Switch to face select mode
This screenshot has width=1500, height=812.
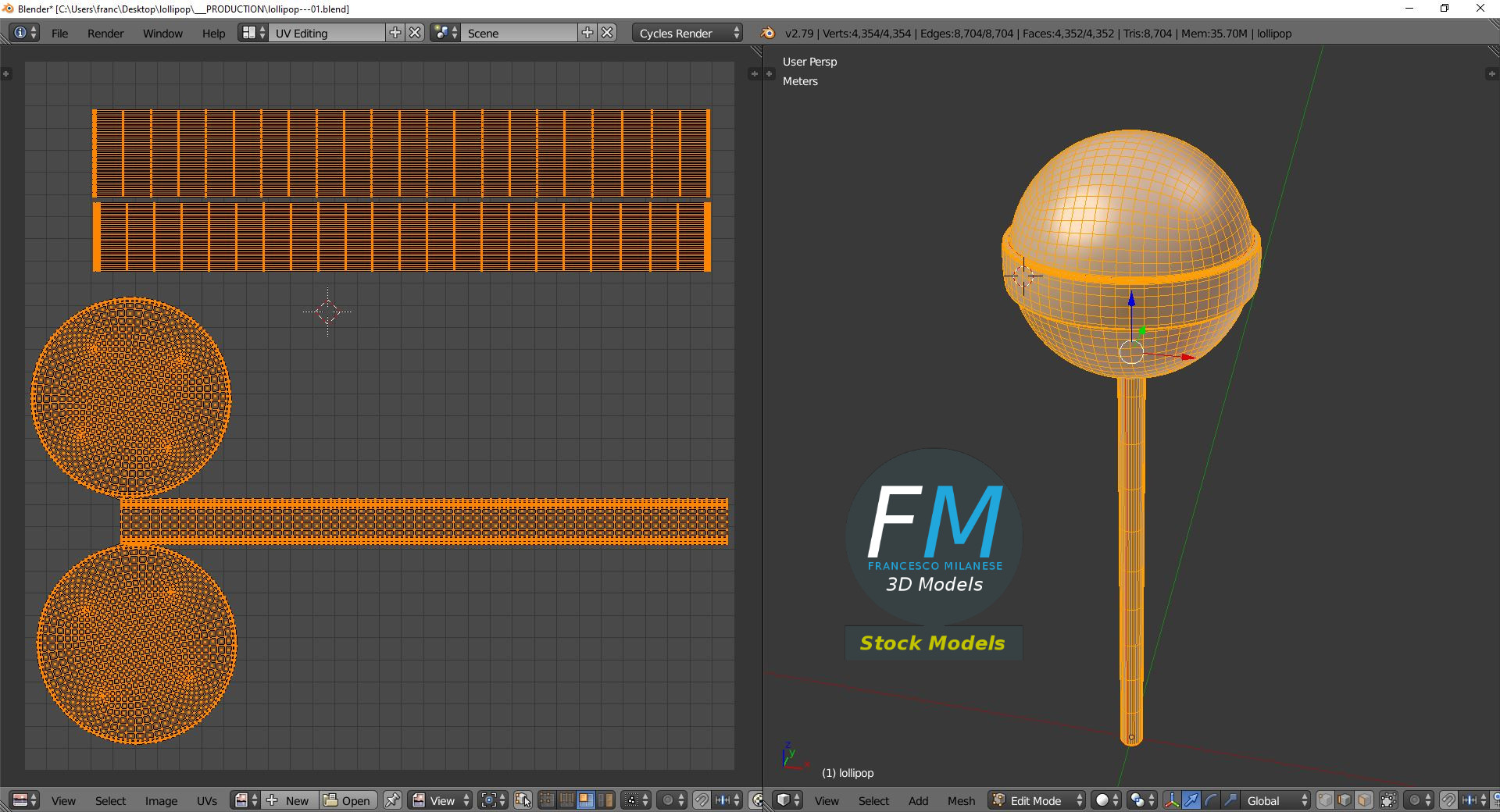(x=1364, y=800)
